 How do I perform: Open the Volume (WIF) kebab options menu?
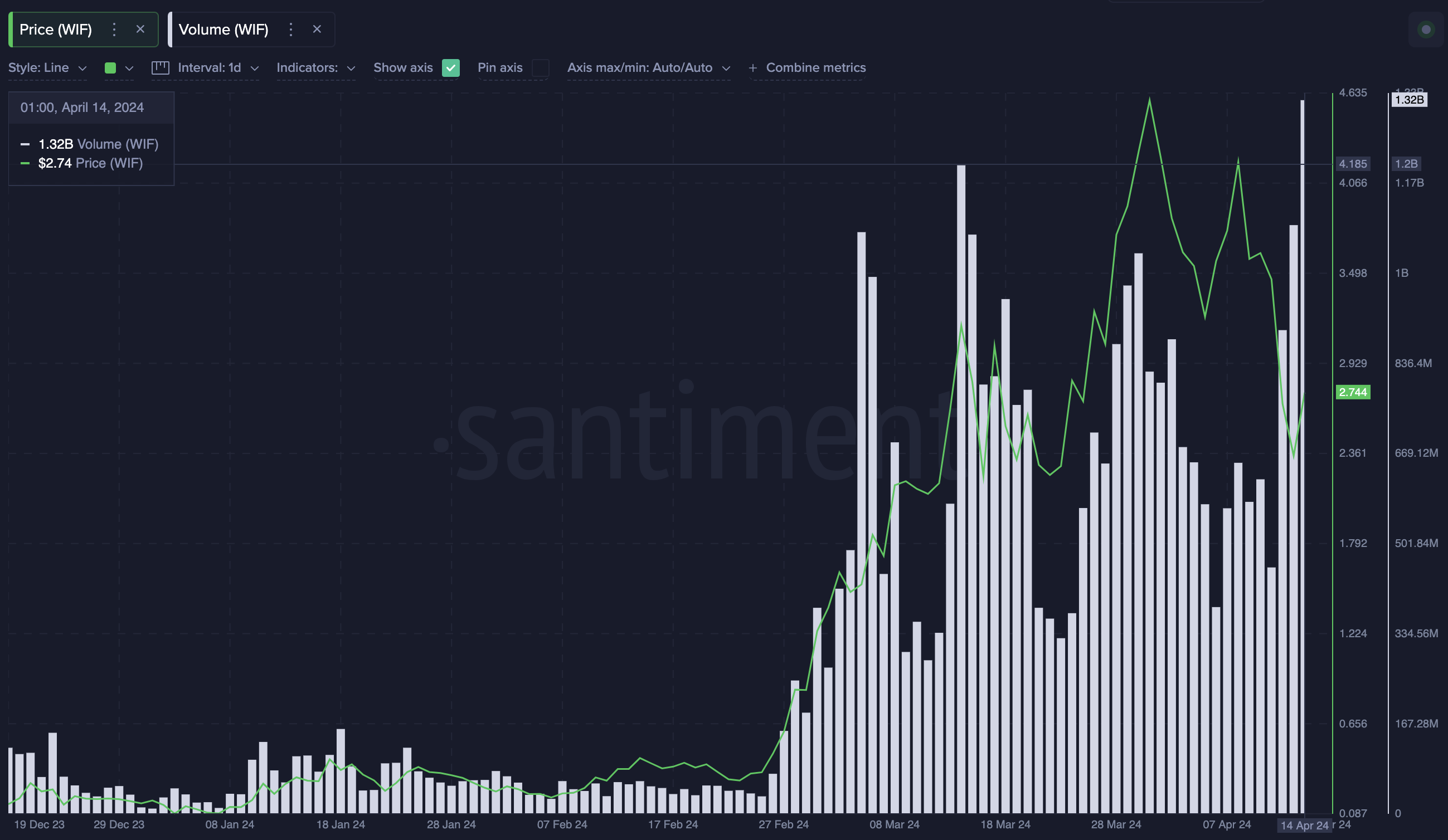point(291,29)
